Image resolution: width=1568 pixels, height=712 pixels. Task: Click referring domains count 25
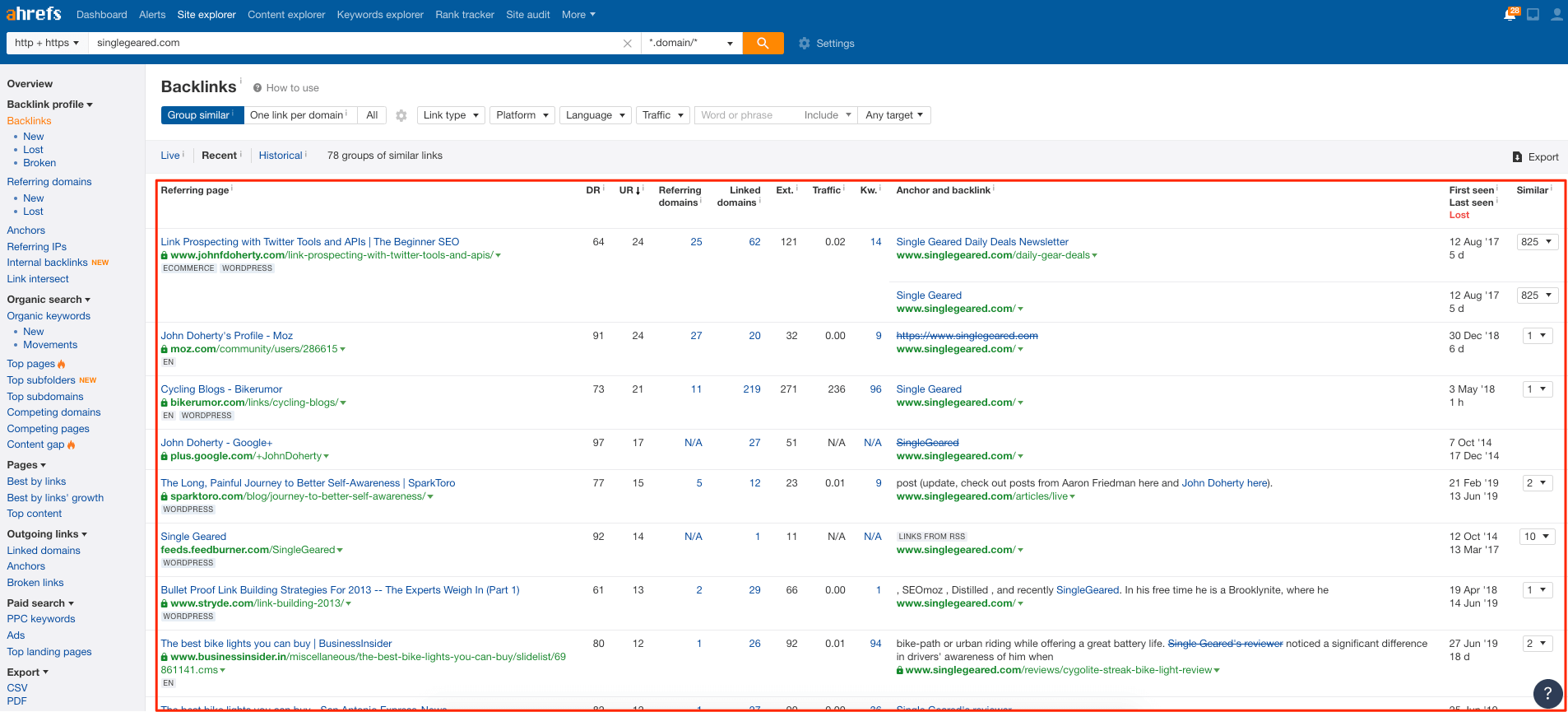696,242
